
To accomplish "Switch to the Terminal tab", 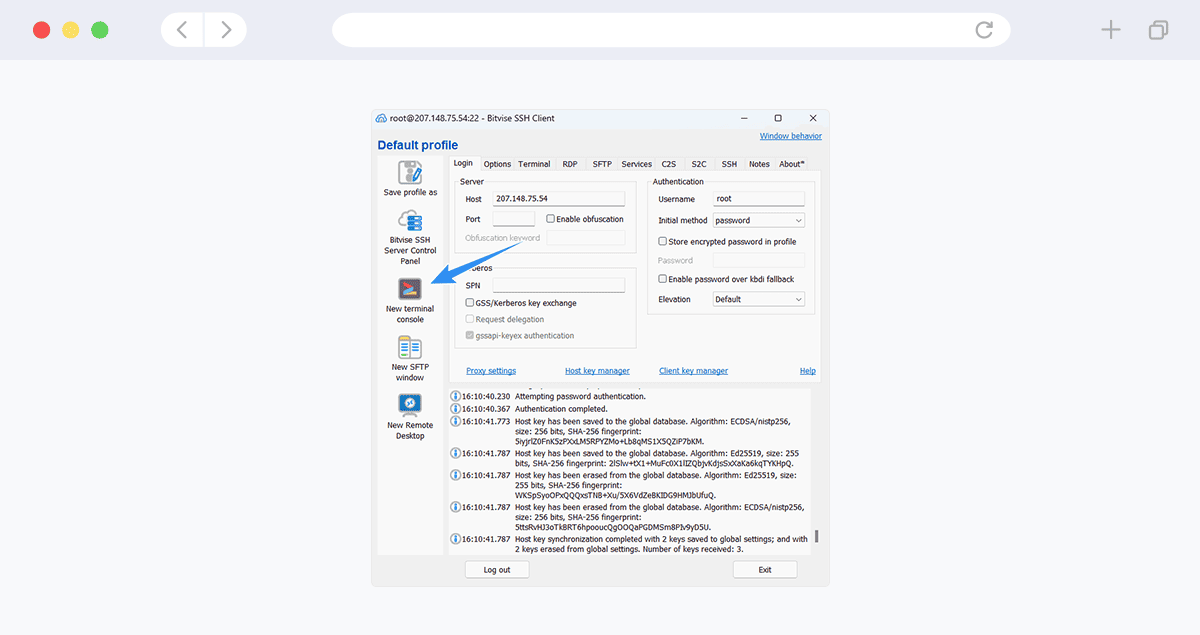I will click(534, 164).
